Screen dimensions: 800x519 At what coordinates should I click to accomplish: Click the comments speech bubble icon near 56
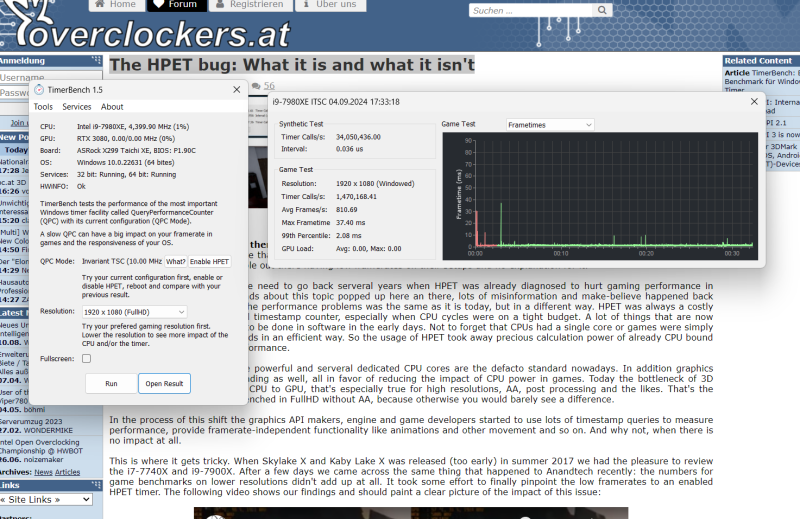pyautogui.click(x=256, y=86)
